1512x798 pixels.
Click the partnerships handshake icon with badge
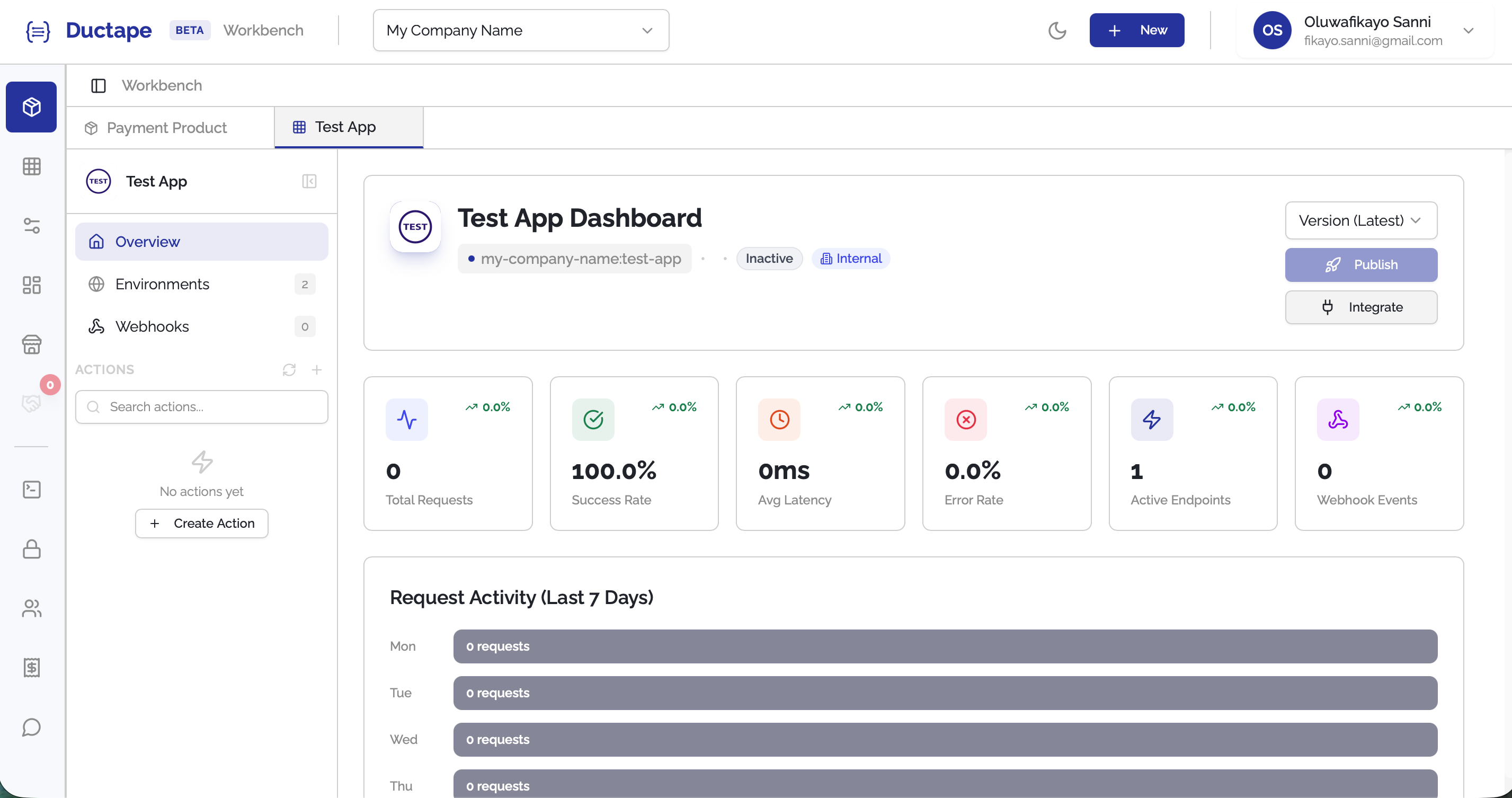point(31,403)
